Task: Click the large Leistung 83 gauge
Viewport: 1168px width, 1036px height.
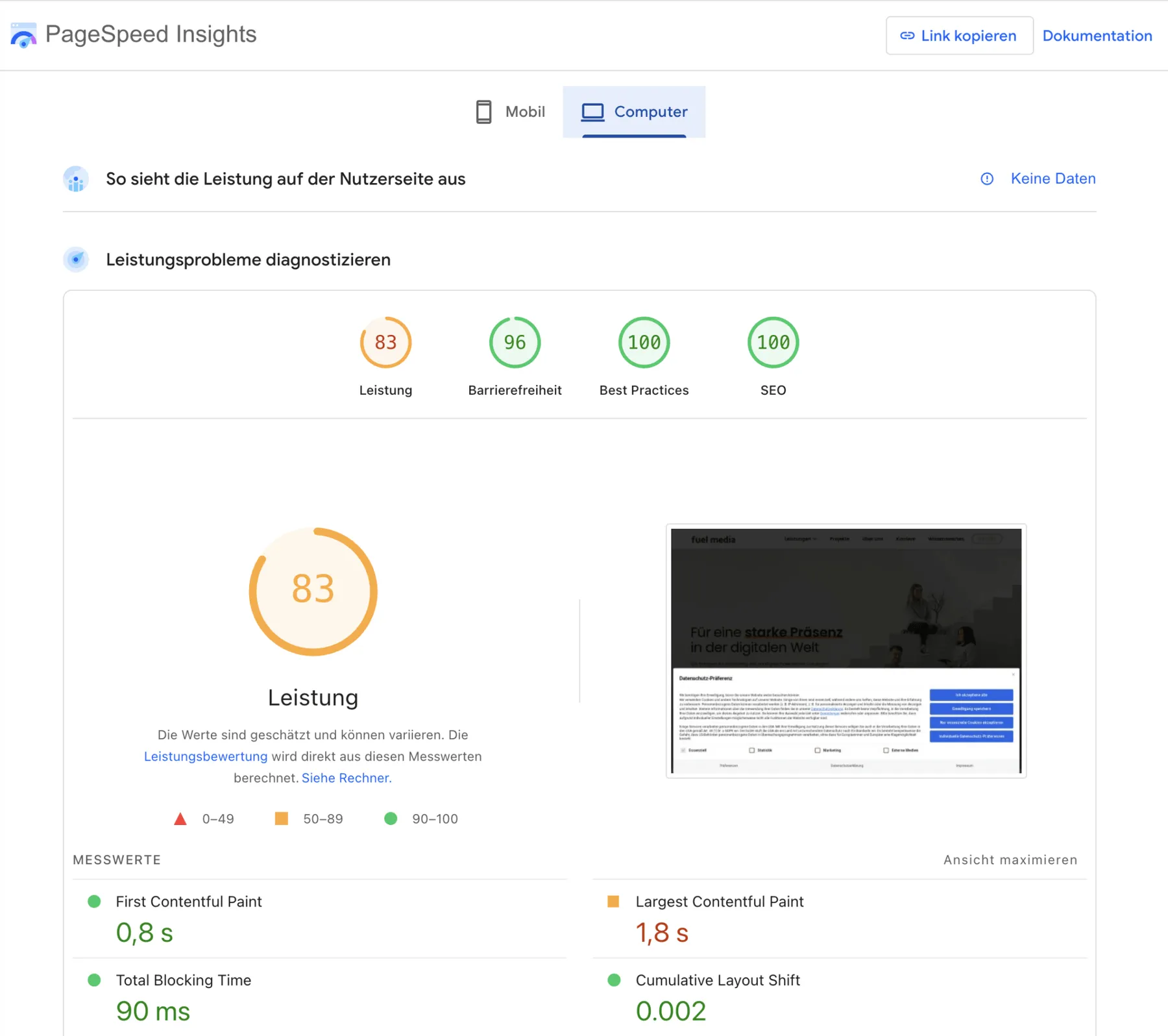Action: (x=313, y=591)
